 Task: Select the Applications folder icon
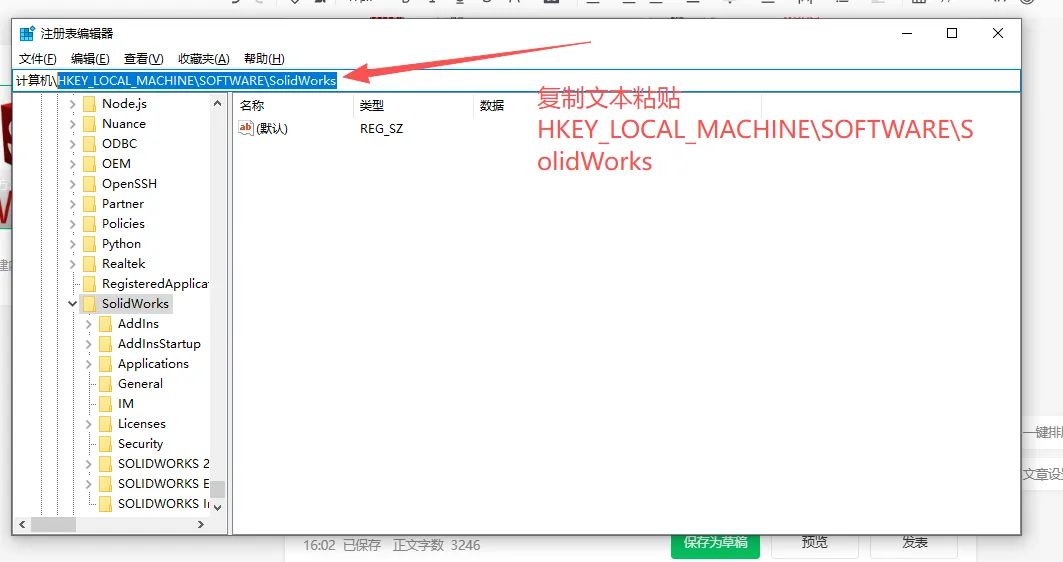[x=105, y=365]
